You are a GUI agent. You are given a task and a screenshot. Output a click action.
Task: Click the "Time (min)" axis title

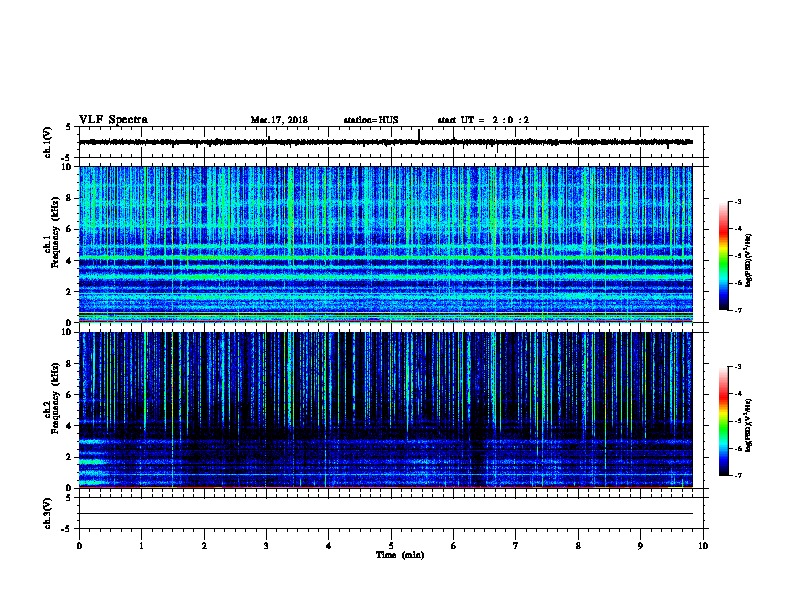click(400, 555)
